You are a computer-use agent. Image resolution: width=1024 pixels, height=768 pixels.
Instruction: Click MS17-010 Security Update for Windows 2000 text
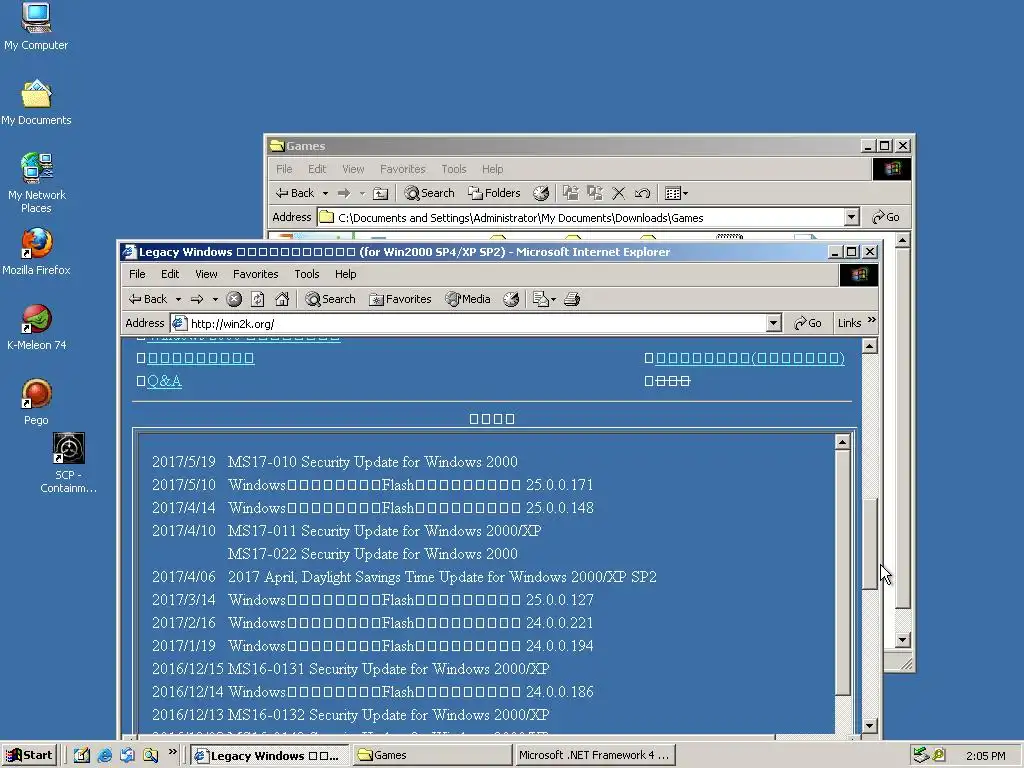(372, 462)
